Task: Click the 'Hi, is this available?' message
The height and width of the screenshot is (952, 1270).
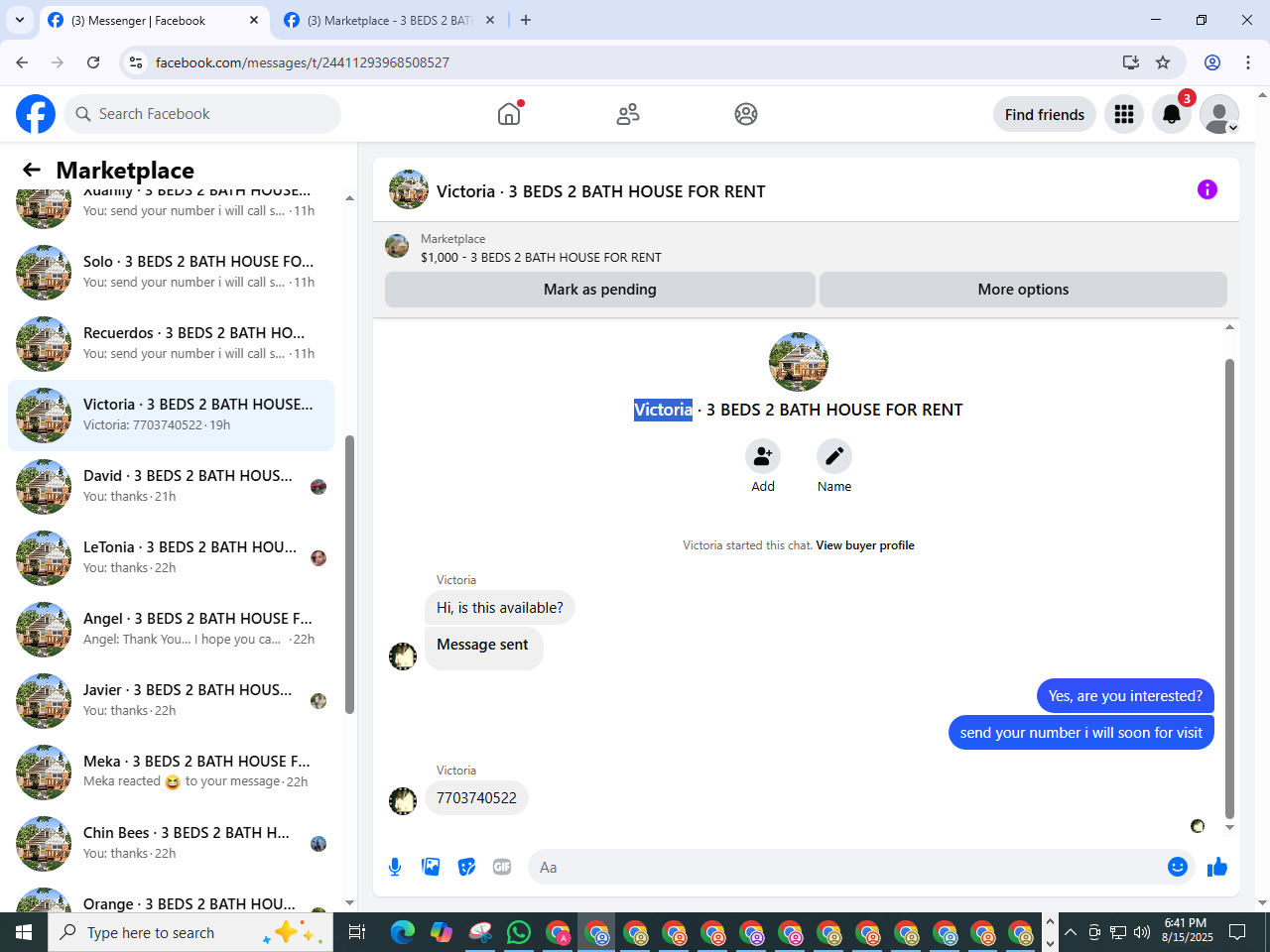Action: 500,608
